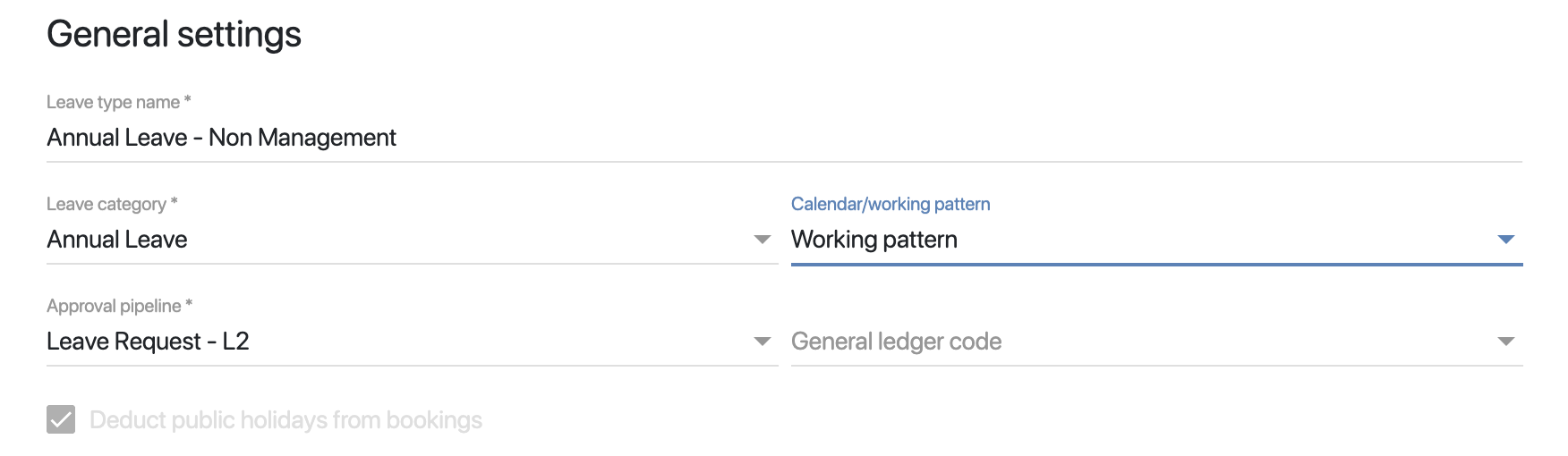Screen dimensions: 1568x456
Task: Click the Approval pipeline dropdown arrow
Action: pyautogui.click(x=762, y=342)
